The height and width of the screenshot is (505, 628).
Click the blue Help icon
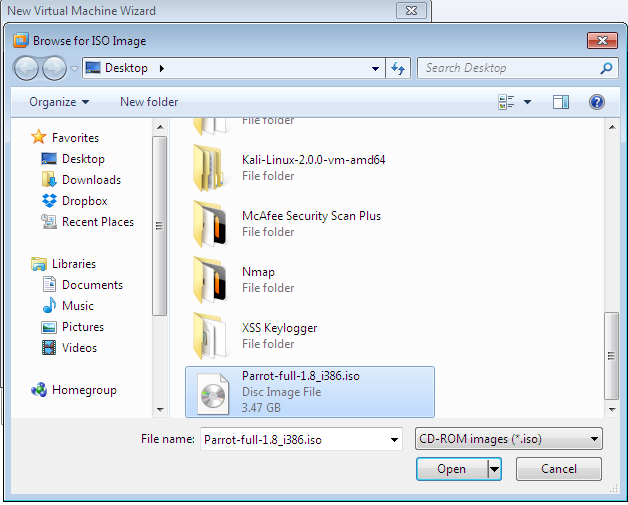point(597,102)
